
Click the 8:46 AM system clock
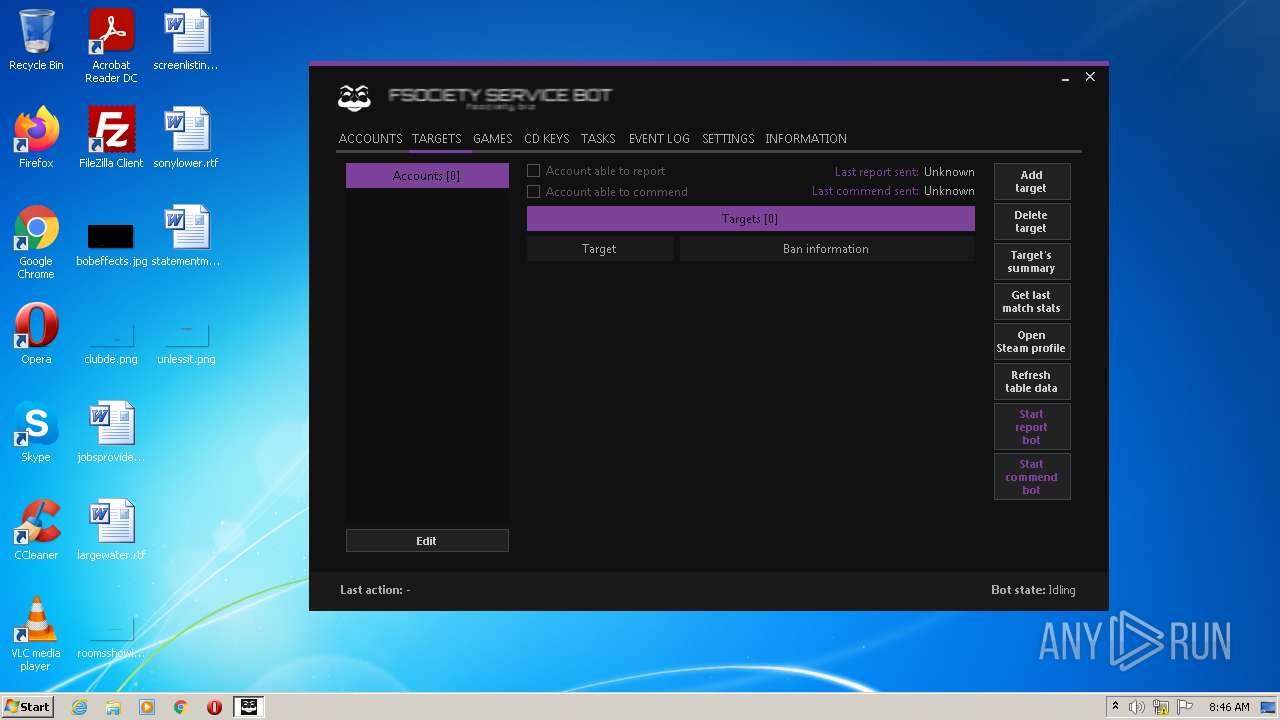click(1229, 707)
